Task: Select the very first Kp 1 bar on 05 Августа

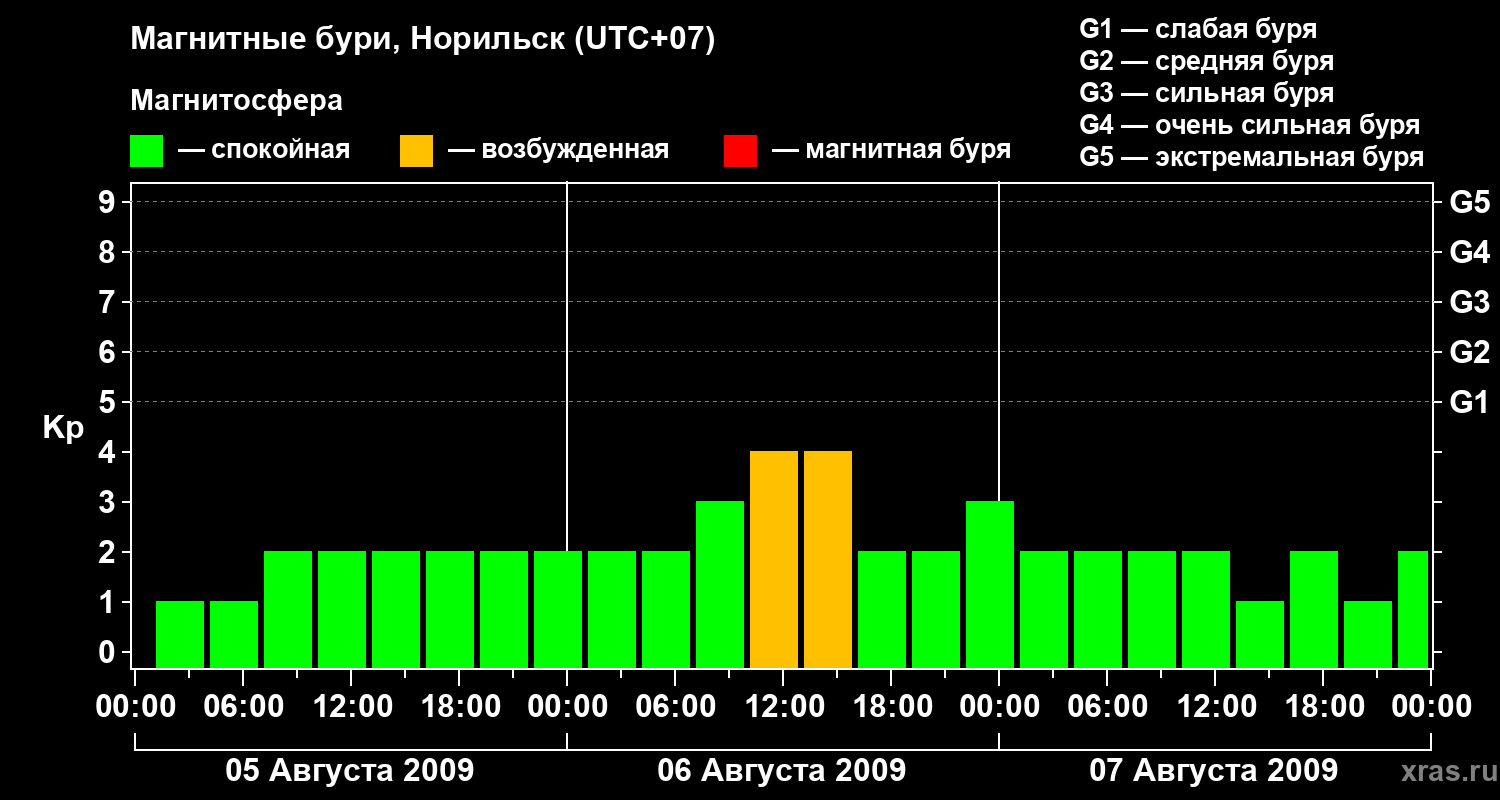Action: point(180,634)
